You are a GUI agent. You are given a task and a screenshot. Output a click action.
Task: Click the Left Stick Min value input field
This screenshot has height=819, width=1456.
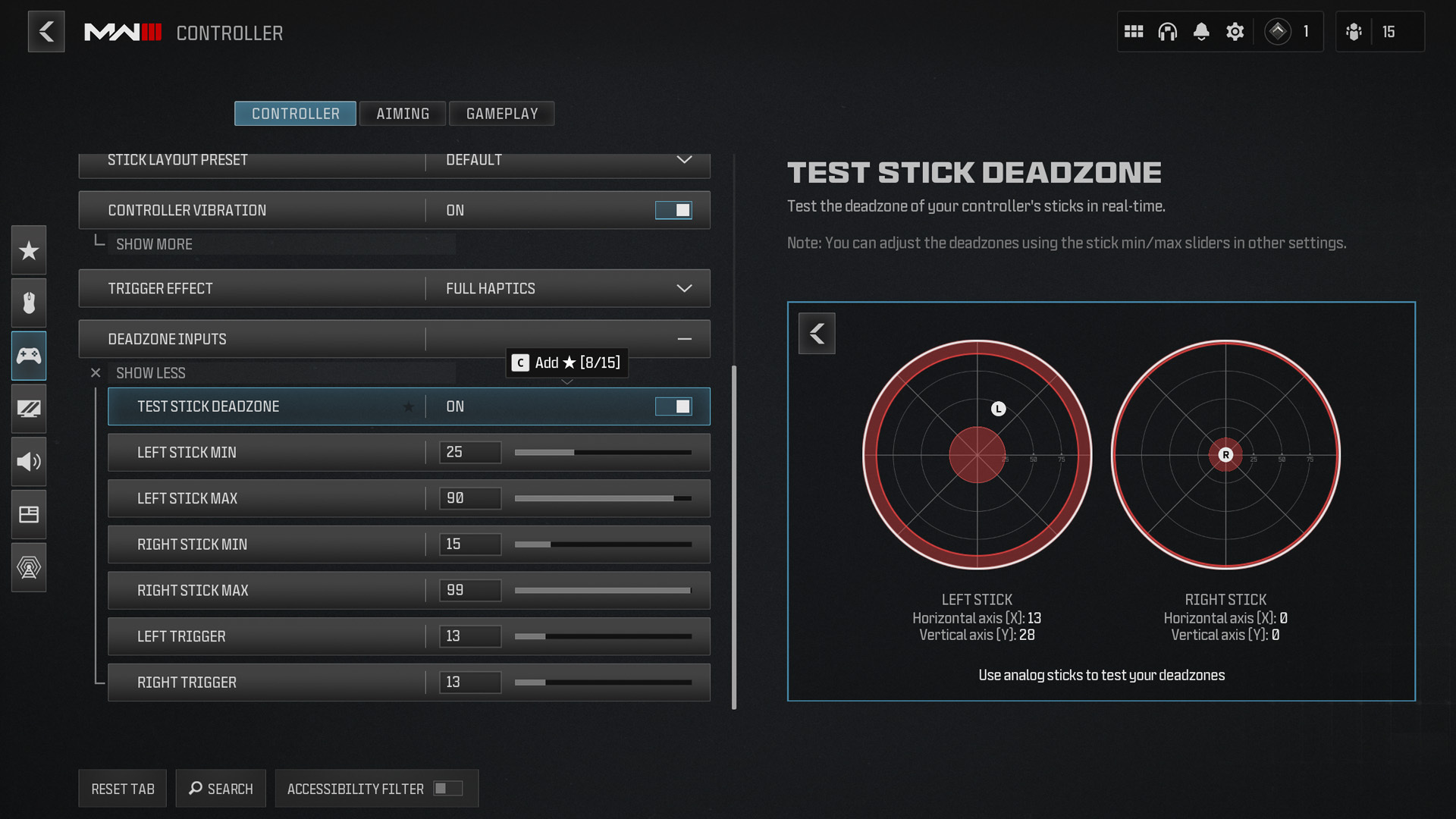coord(469,452)
